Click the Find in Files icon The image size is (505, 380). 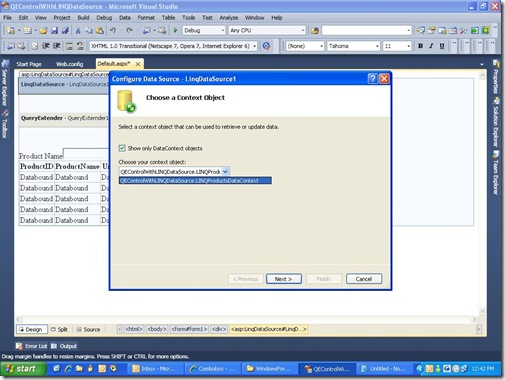point(314,30)
